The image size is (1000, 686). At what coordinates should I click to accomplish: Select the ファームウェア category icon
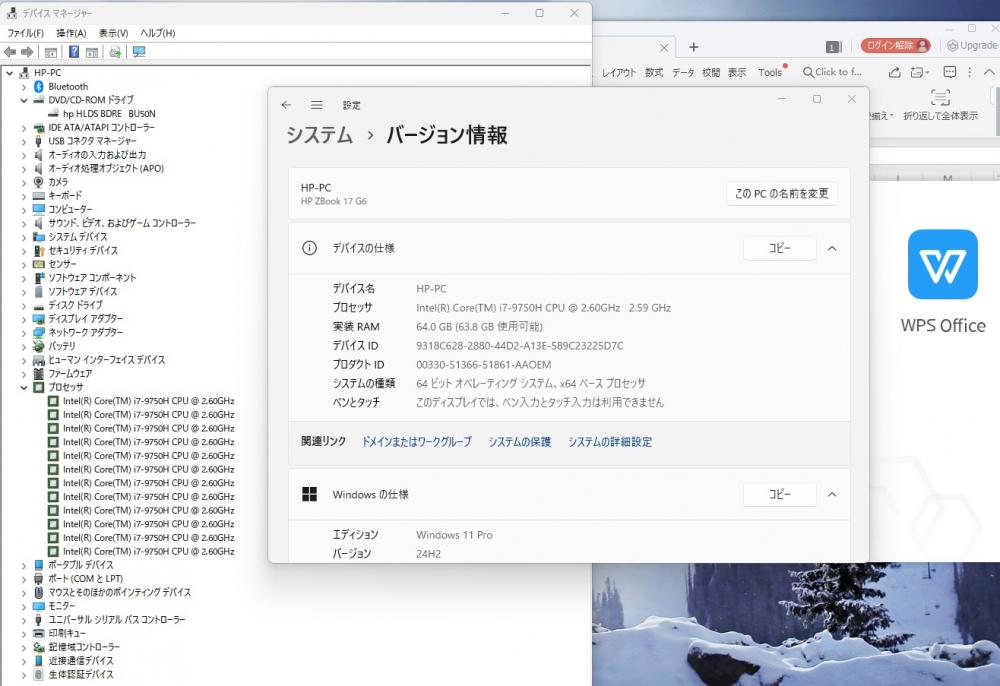pos(38,373)
